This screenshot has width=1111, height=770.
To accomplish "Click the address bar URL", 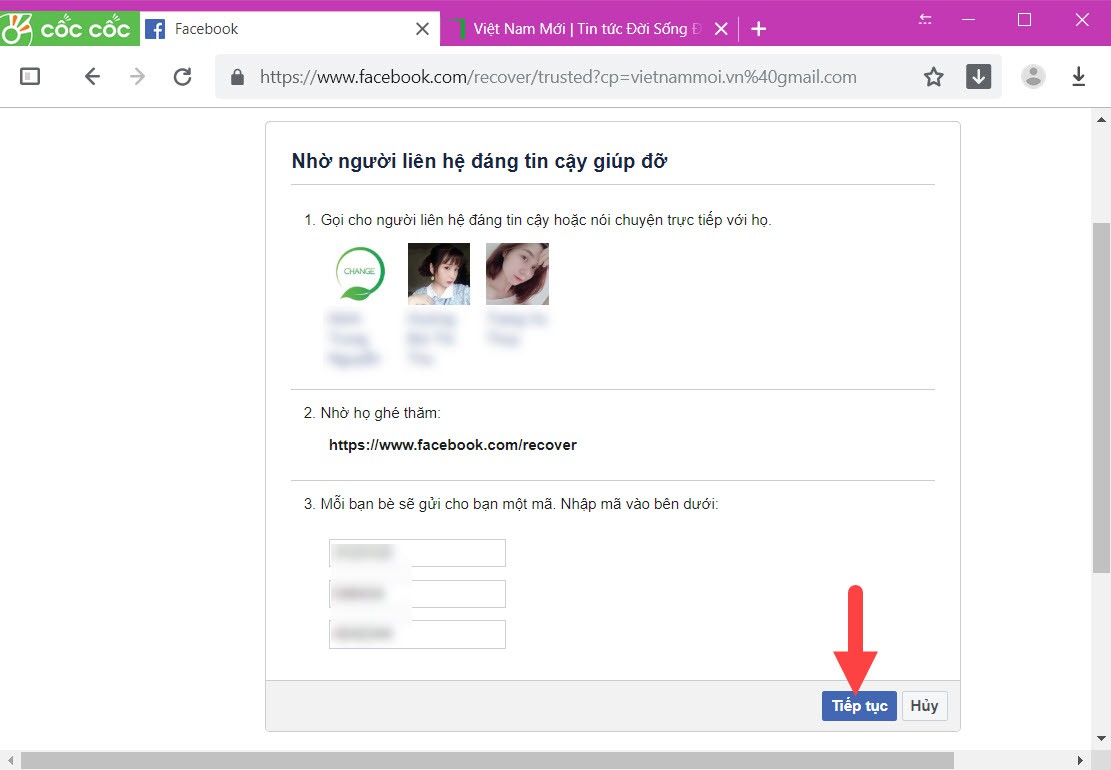I will (558, 77).
